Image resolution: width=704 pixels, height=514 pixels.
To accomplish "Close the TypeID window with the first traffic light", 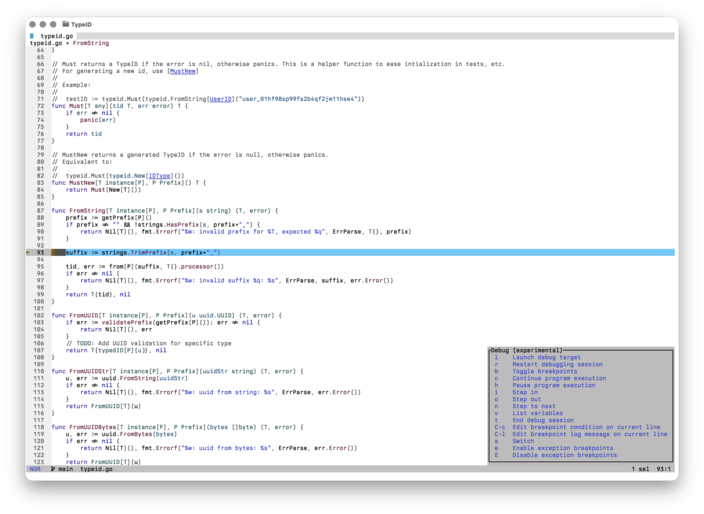I will 32,24.
